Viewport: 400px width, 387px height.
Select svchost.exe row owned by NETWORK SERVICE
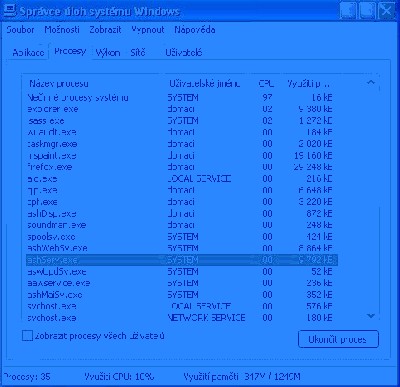(x=182, y=318)
